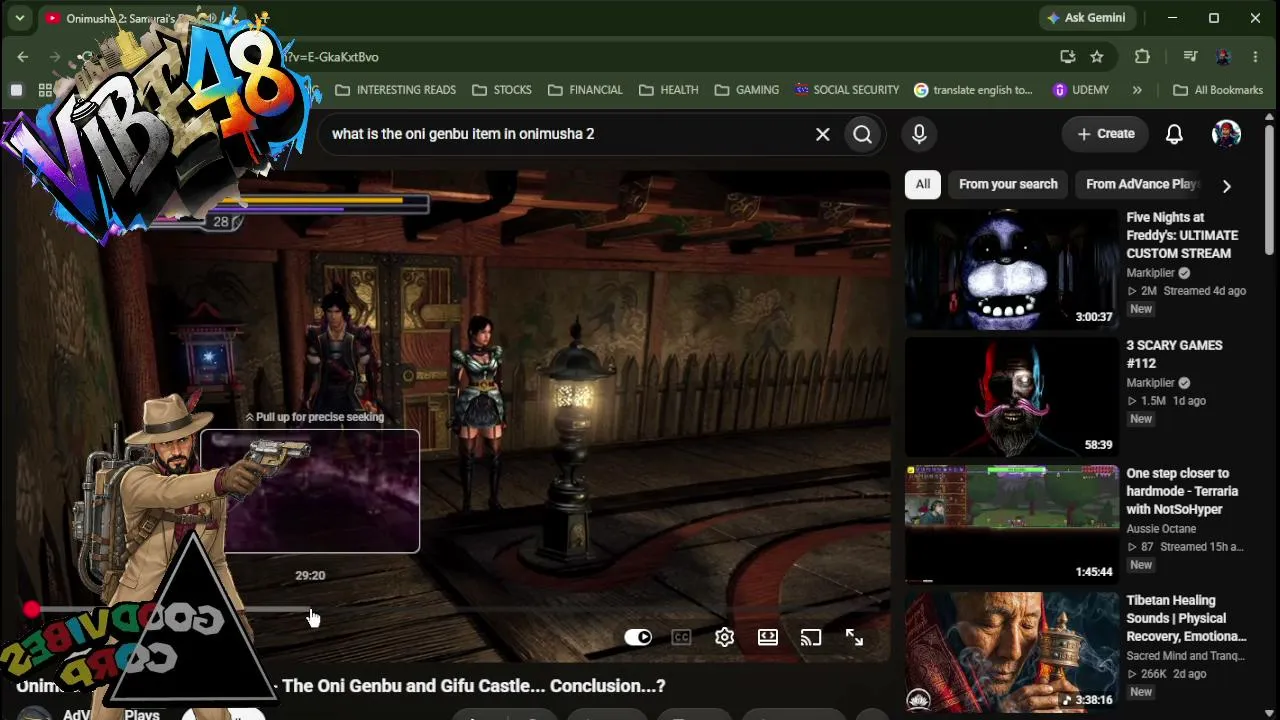Click the "266K 2d ago" view count text
This screenshot has width=1280, height=720.
(x=1167, y=674)
